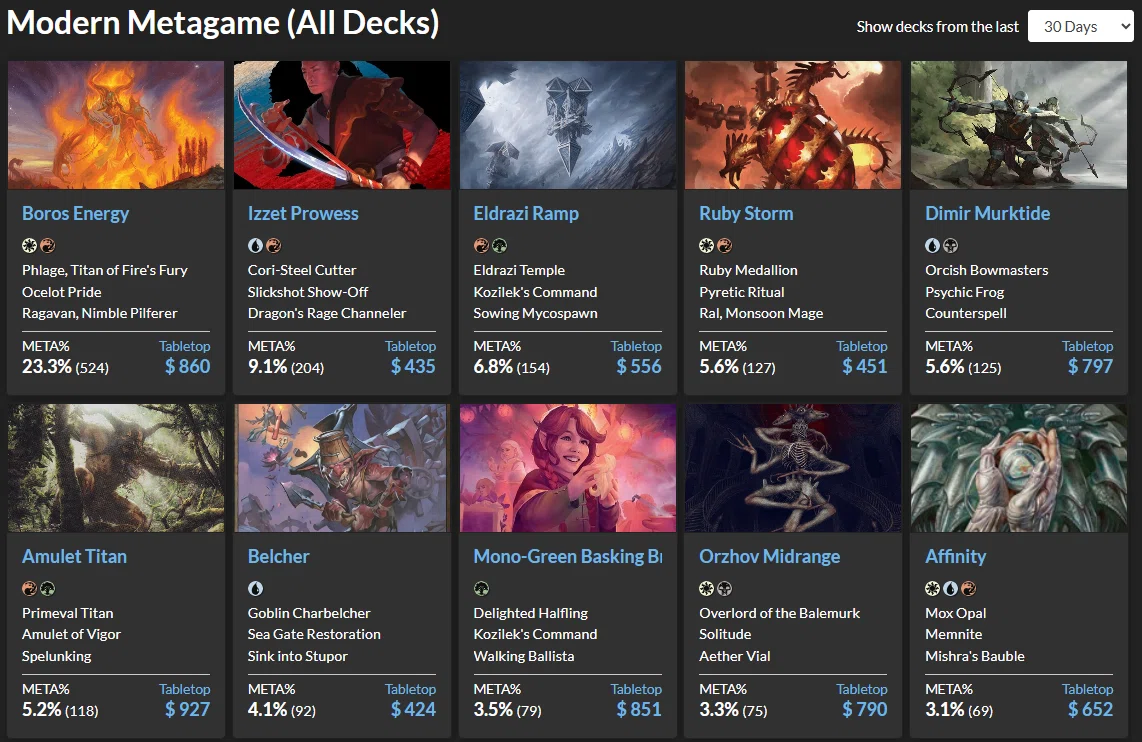Click the blue mana icon under Affinity
The width and height of the screenshot is (1142, 742).
[x=950, y=588]
